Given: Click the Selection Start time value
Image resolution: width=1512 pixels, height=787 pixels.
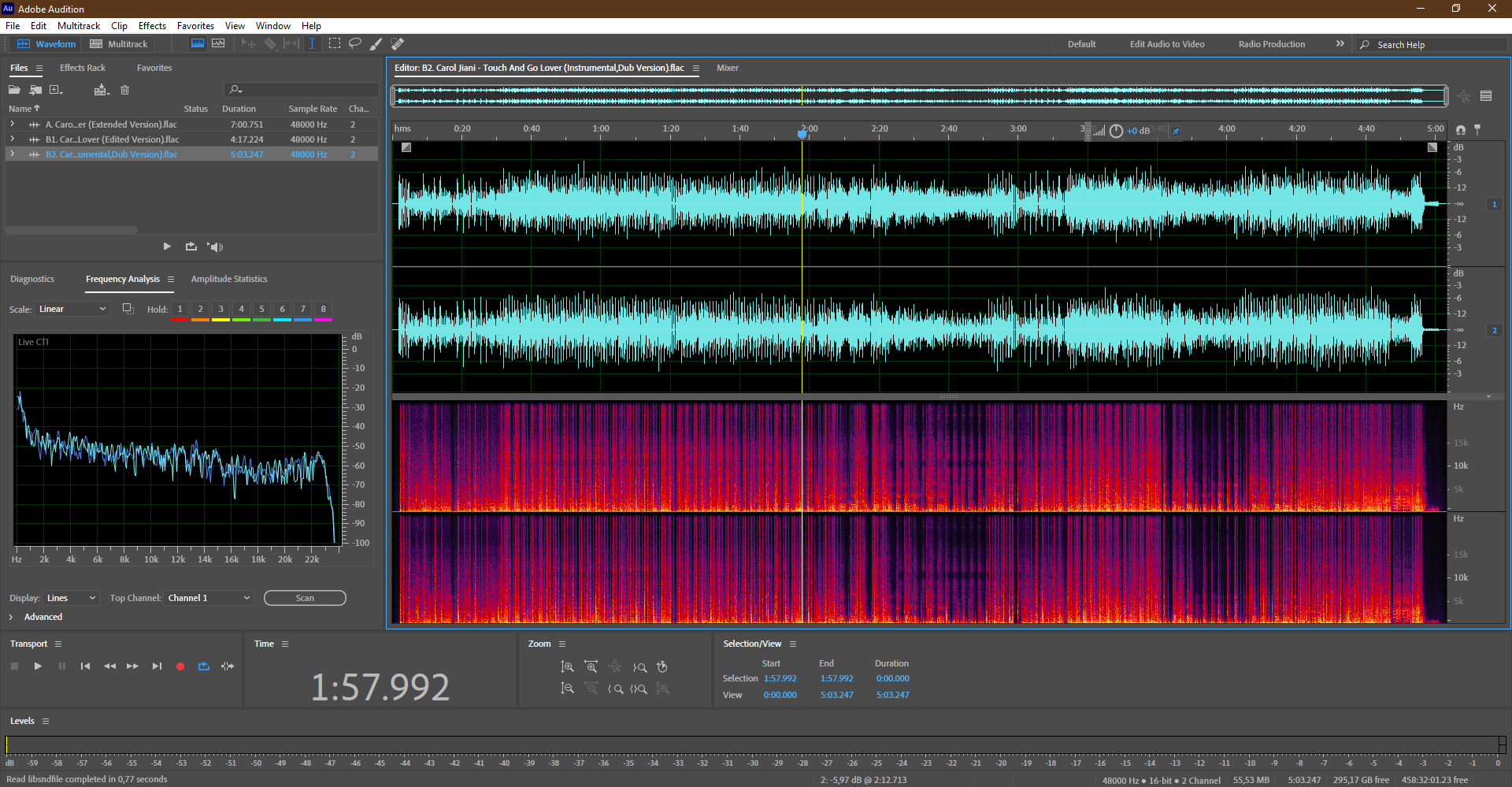Looking at the screenshot, I should [780, 678].
